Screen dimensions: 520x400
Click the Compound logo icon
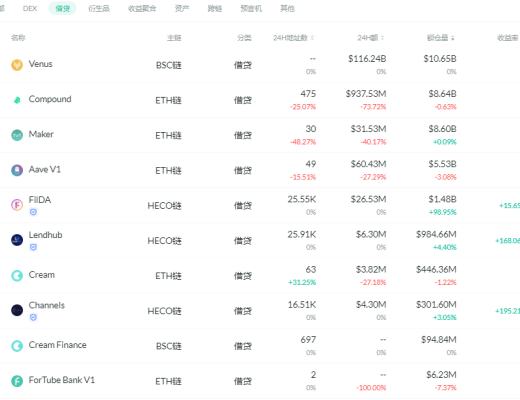(17, 100)
